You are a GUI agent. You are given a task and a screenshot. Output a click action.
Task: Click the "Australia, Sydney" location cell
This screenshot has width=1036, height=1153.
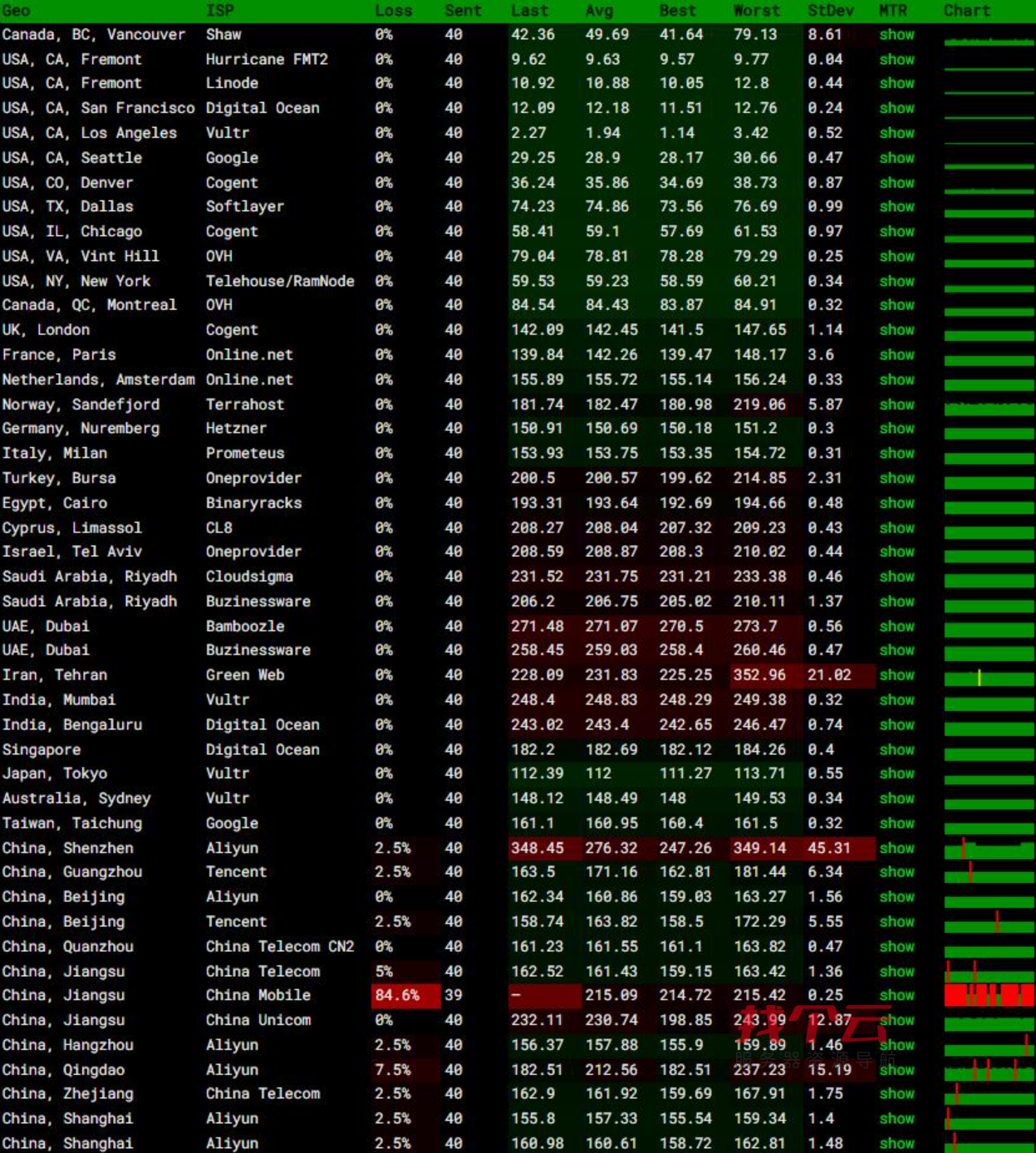pyautogui.click(x=76, y=798)
